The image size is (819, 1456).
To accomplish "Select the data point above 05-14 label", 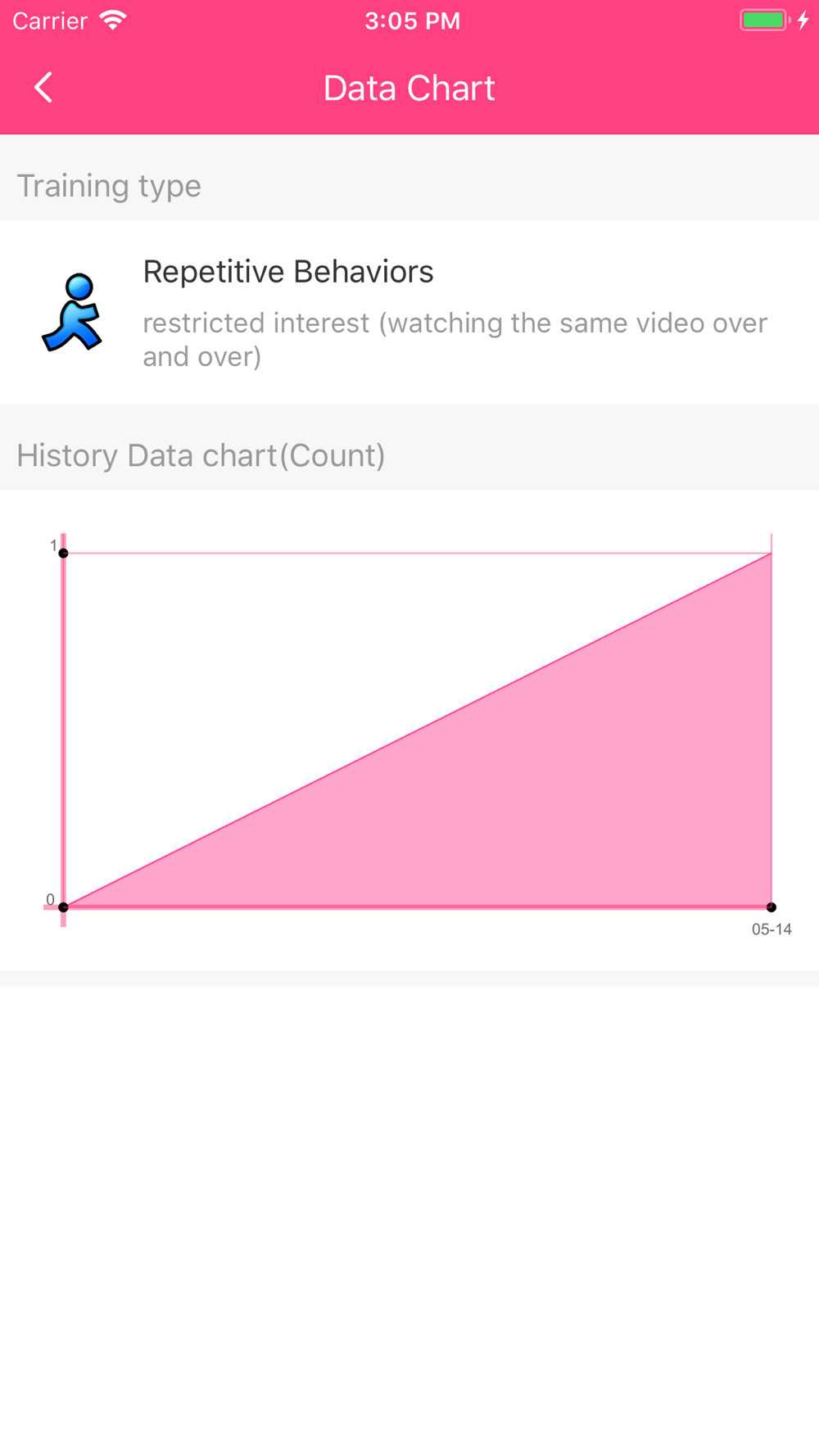I will [x=771, y=907].
